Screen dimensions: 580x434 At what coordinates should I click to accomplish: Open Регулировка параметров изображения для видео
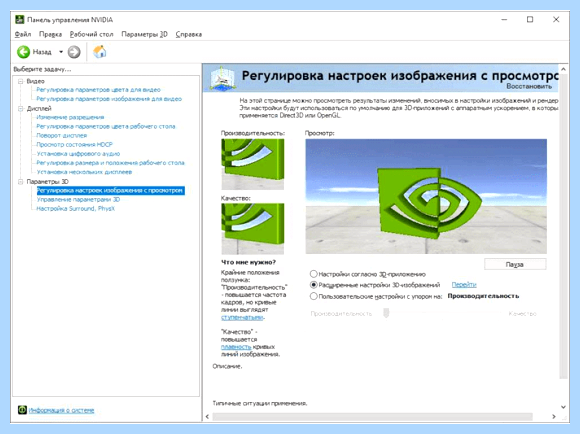[x=109, y=99]
